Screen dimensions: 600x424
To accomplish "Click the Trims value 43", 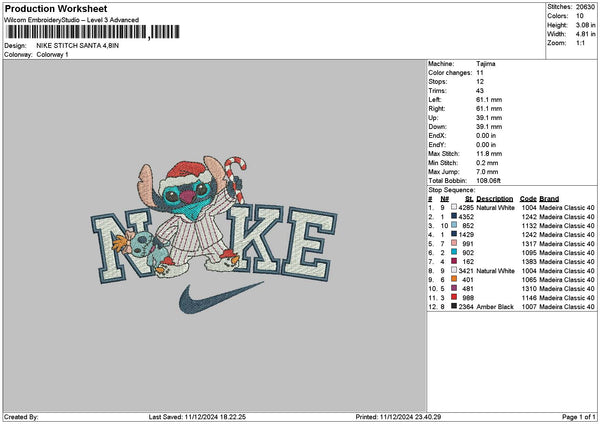I will click(480, 91).
